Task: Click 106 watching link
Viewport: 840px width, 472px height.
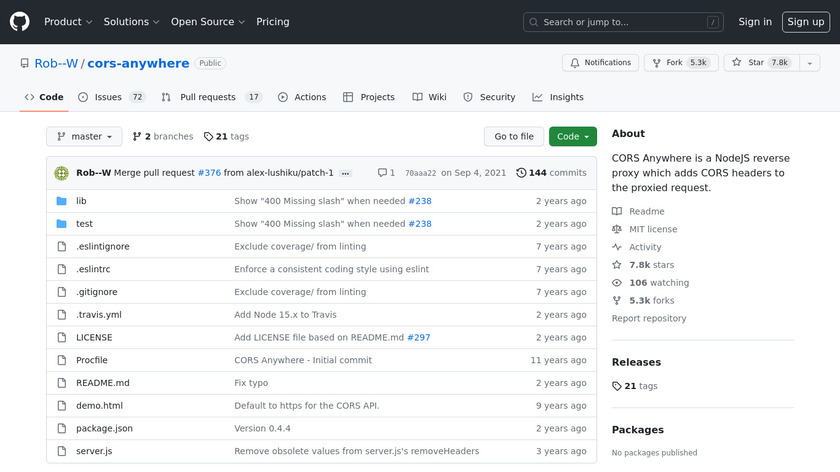Action: (651, 283)
